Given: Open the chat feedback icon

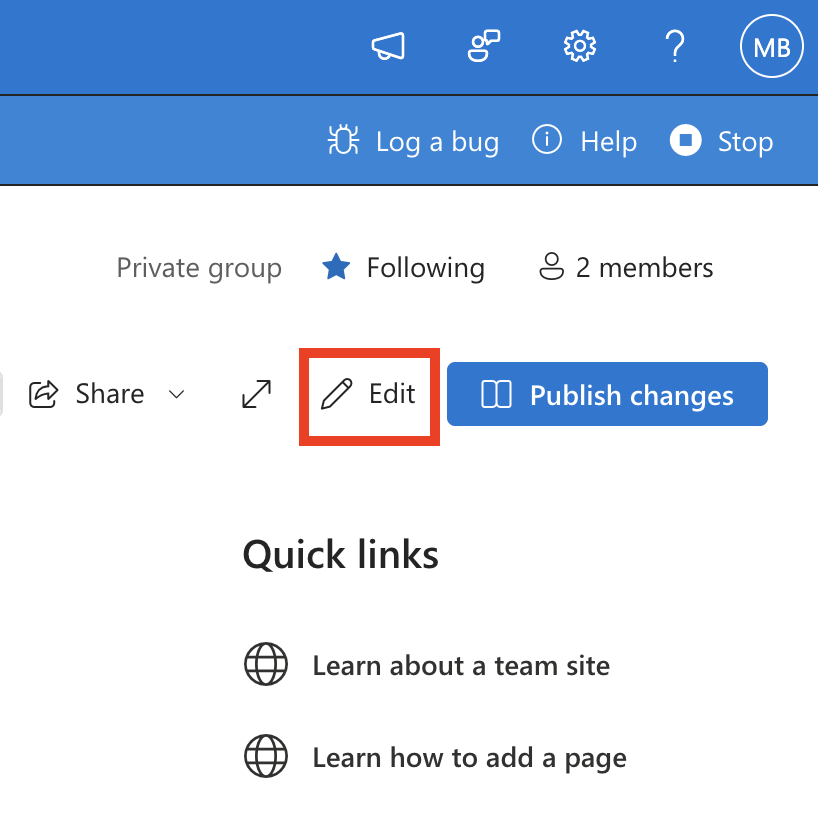Looking at the screenshot, I should (484, 46).
